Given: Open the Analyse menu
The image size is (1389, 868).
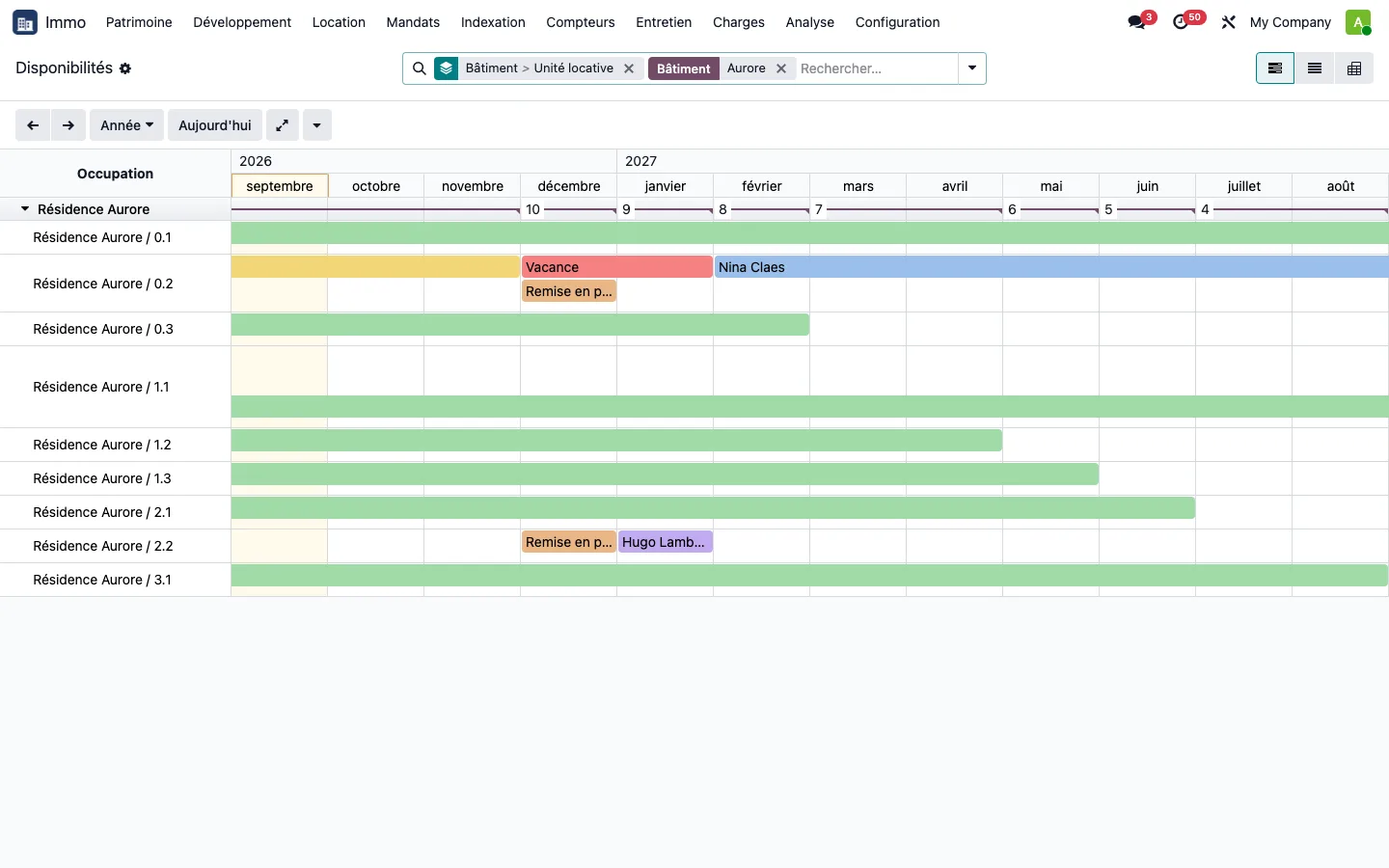Looking at the screenshot, I should point(810,22).
